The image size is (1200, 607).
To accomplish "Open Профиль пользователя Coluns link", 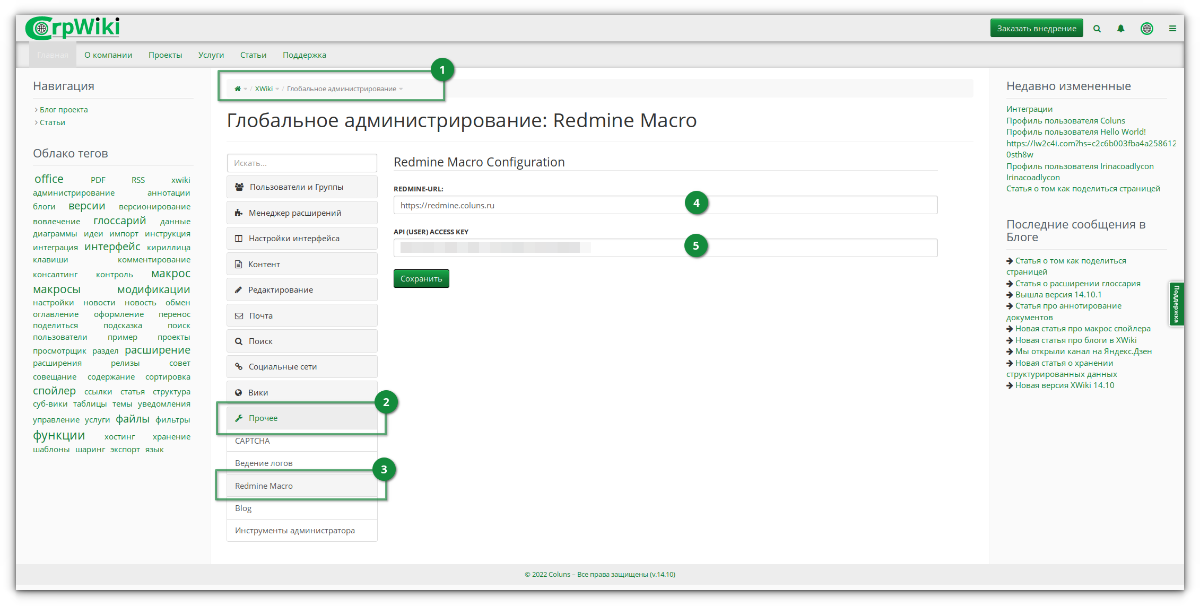I will point(1065,120).
